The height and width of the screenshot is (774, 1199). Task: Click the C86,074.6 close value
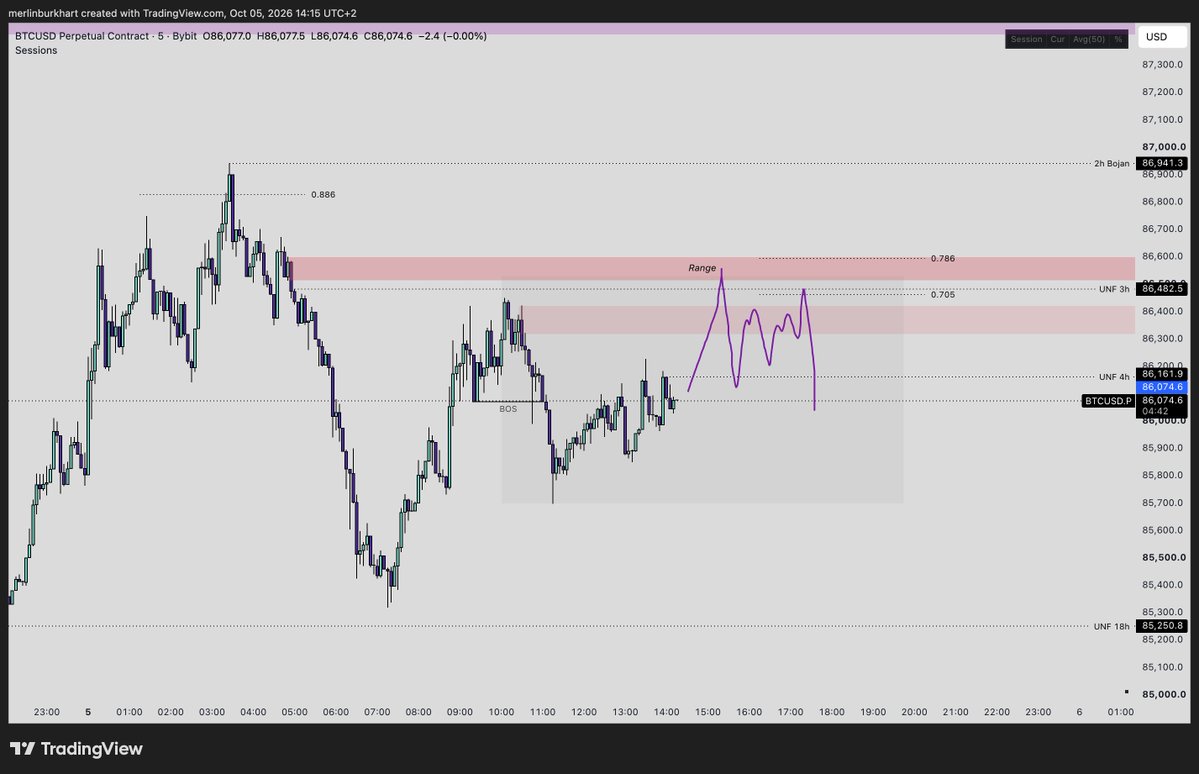pyautogui.click(x=388, y=36)
